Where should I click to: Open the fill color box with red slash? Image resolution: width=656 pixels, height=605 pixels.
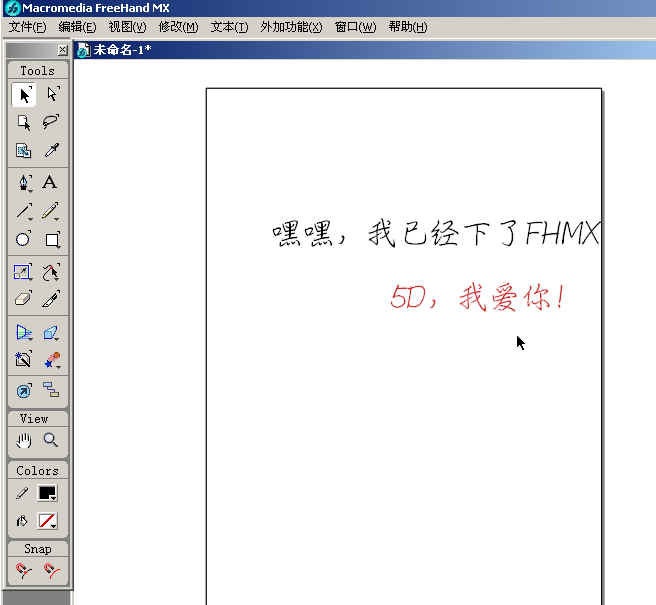(47, 521)
